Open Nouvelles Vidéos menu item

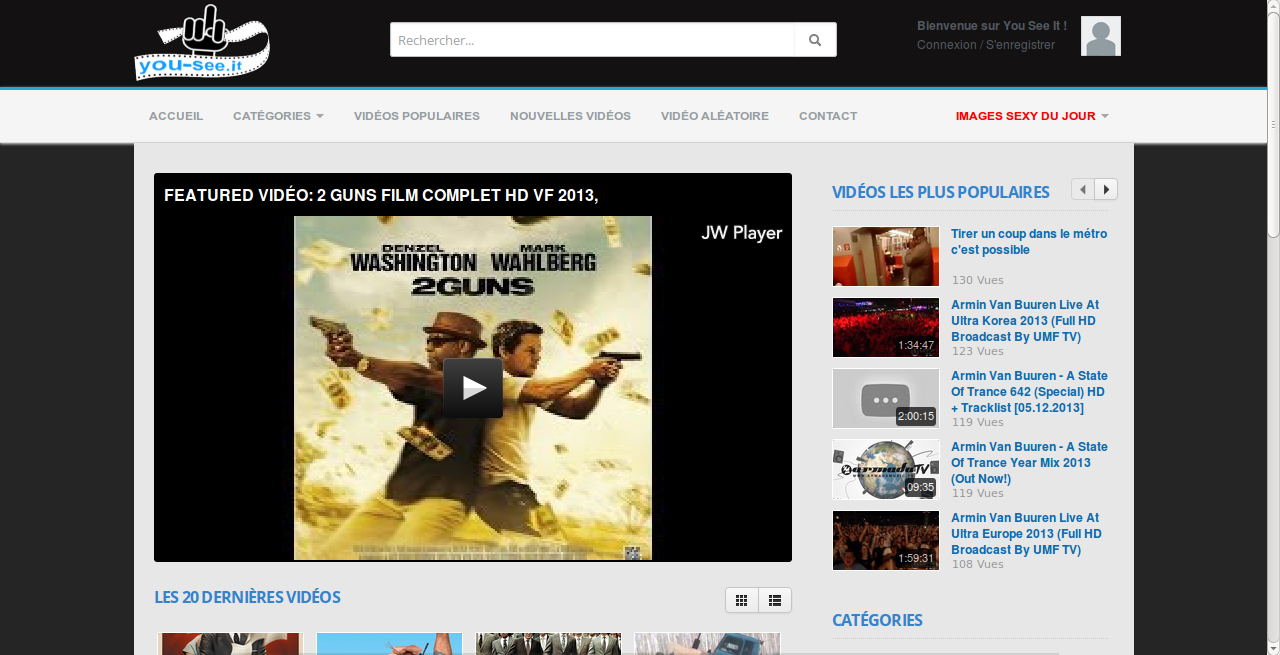[570, 116]
